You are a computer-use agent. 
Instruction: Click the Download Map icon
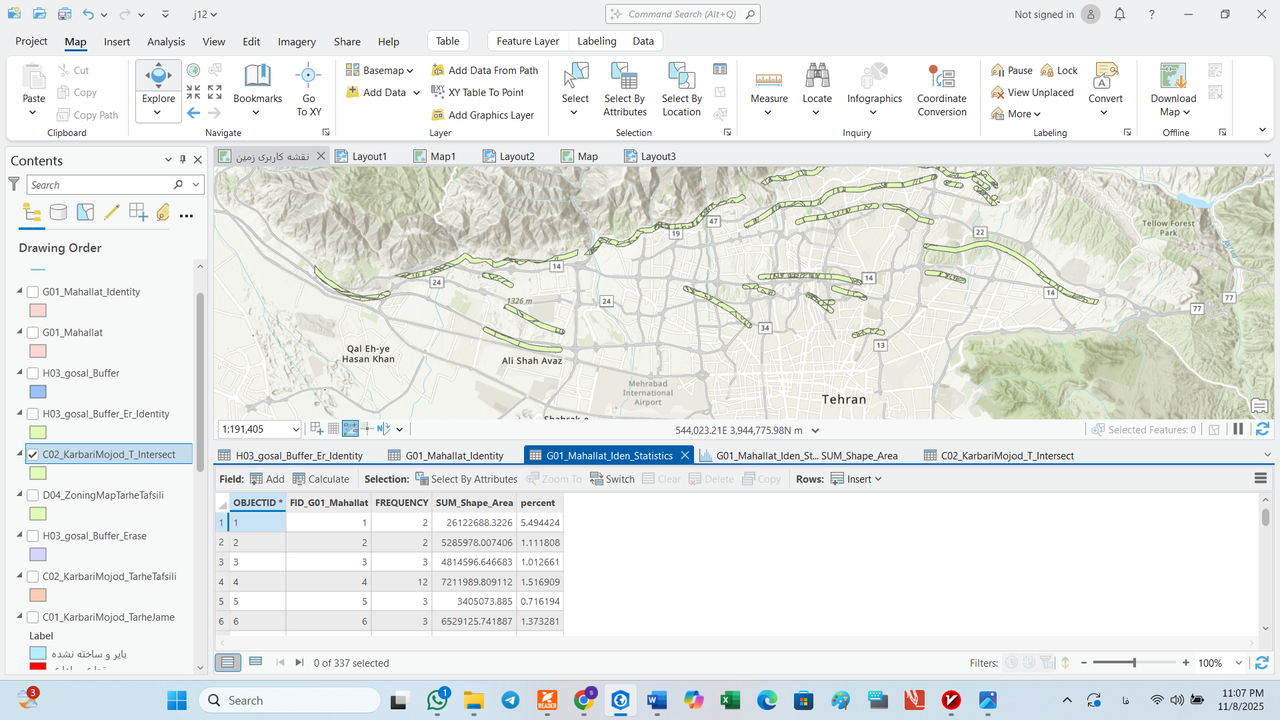tap(1172, 76)
